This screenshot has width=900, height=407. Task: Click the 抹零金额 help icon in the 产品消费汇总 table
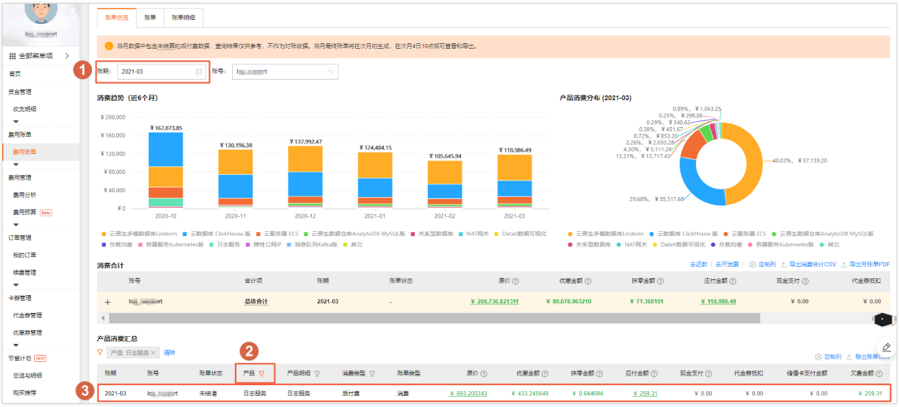click(600, 373)
